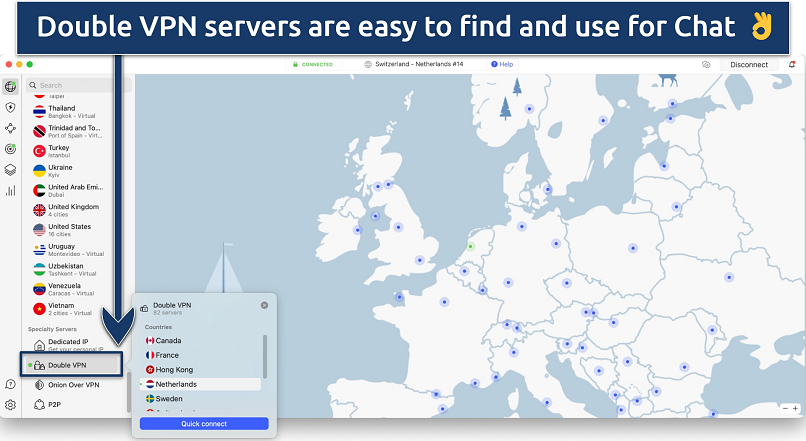Image resolution: width=806 pixels, height=441 pixels.
Task: Click the United States flag icon
Action: point(40,230)
